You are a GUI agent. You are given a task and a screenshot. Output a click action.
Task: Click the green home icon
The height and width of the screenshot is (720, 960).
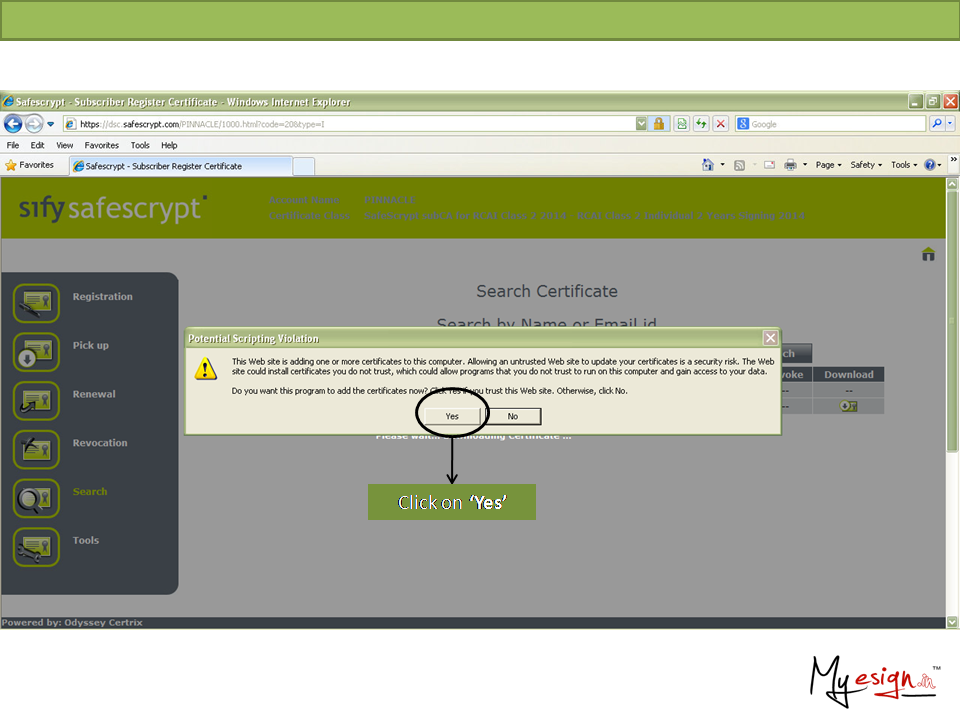pos(928,254)
